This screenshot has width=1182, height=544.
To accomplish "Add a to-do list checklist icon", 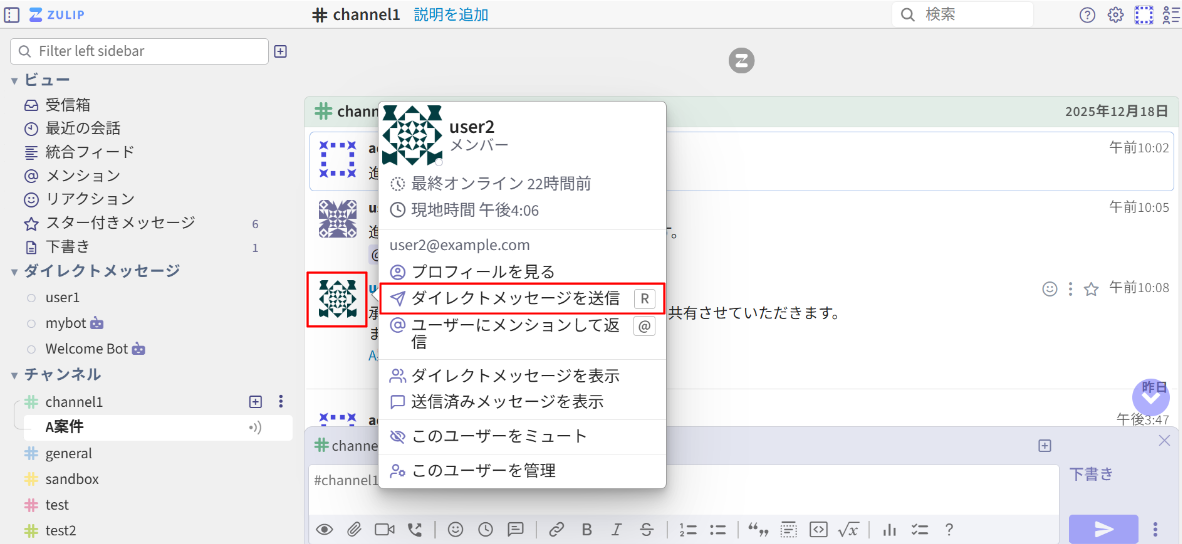I will [919, 529].
